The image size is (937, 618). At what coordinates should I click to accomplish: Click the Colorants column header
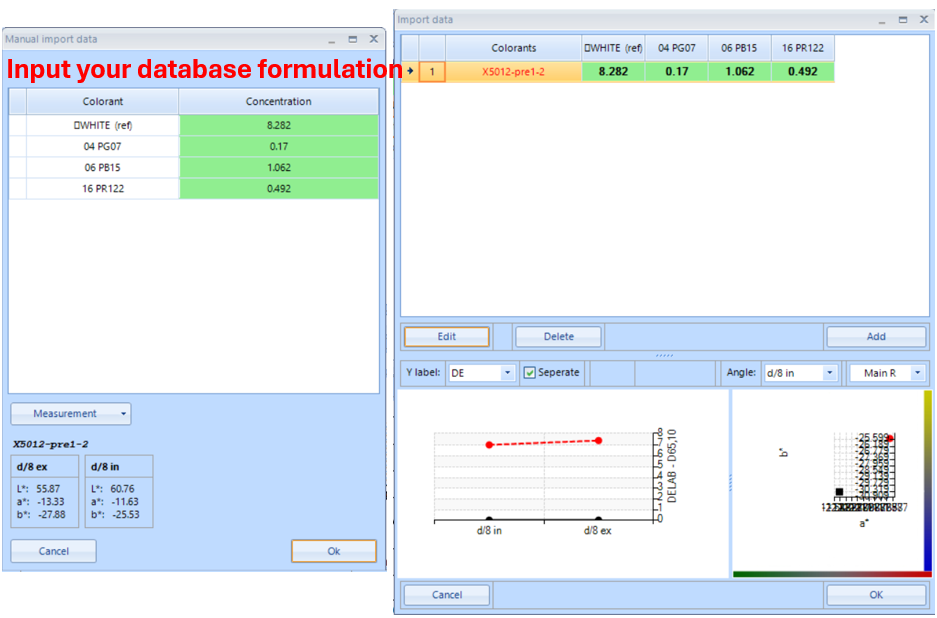pos(513,48)
